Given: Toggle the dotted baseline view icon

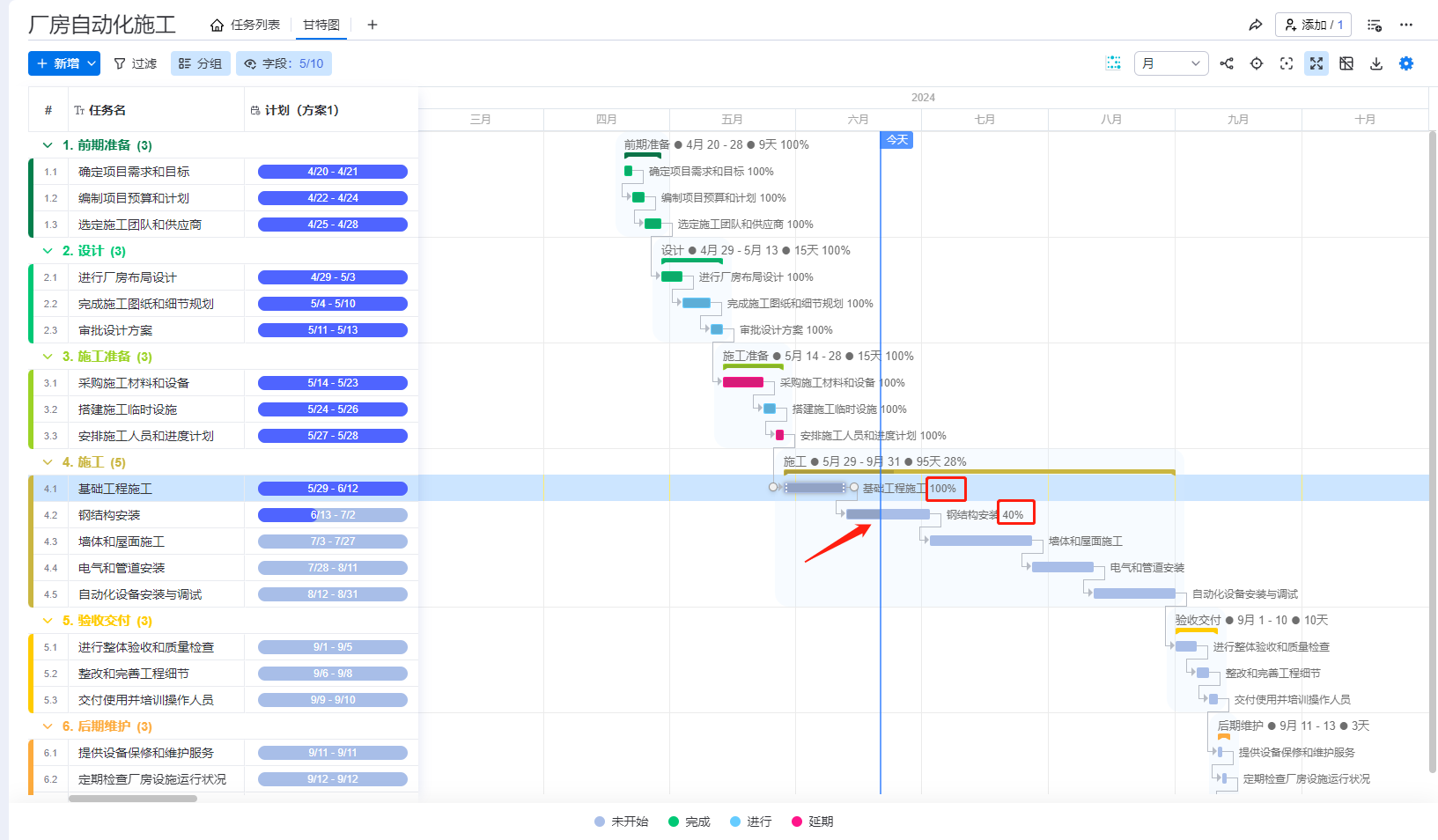Looking at the screenshot, I should point(1113,63).
